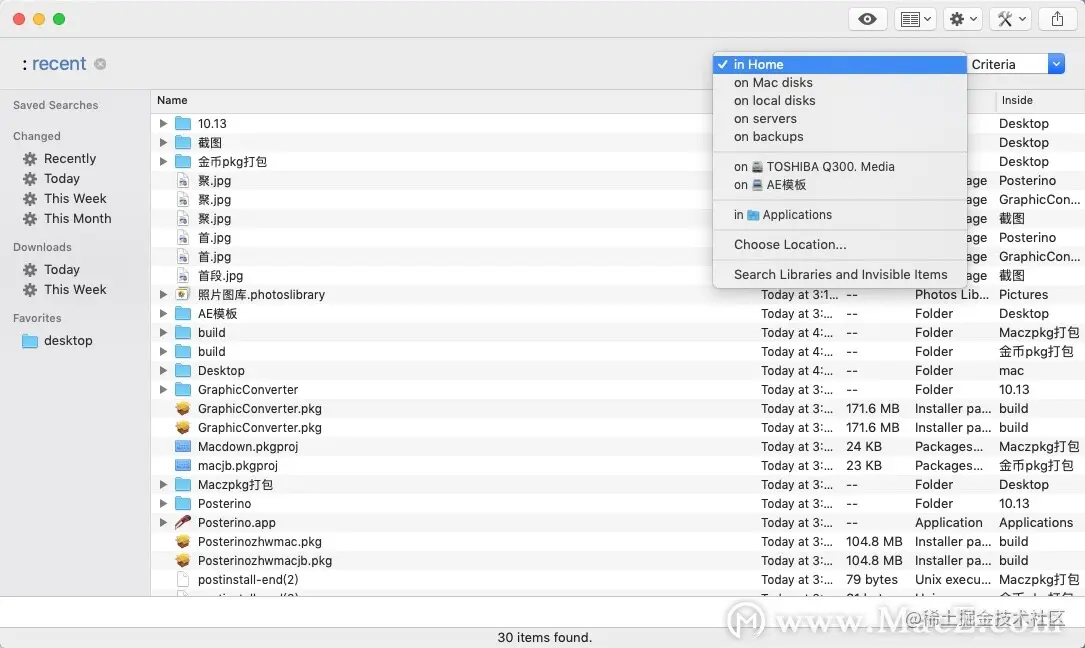
Task: Click '30 items found.' status text
Action: coord(545,638)
